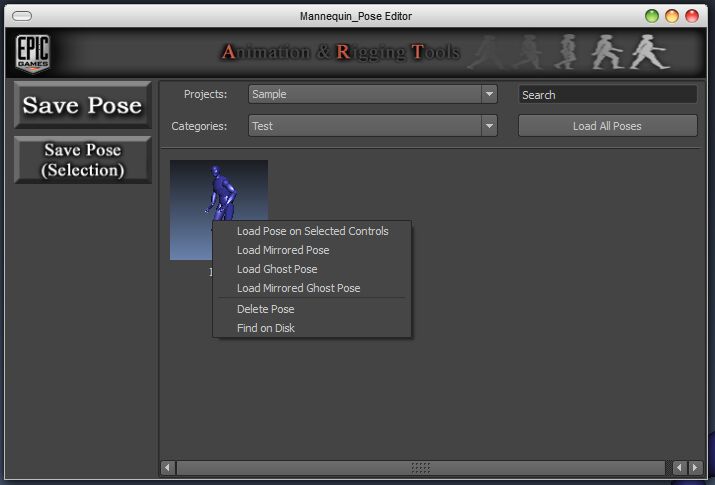Image resolution: width=715 pixels, height=485 pixels.
Task: Click the right scroll arrow at scrollbar end
Action: click(695, 467)
